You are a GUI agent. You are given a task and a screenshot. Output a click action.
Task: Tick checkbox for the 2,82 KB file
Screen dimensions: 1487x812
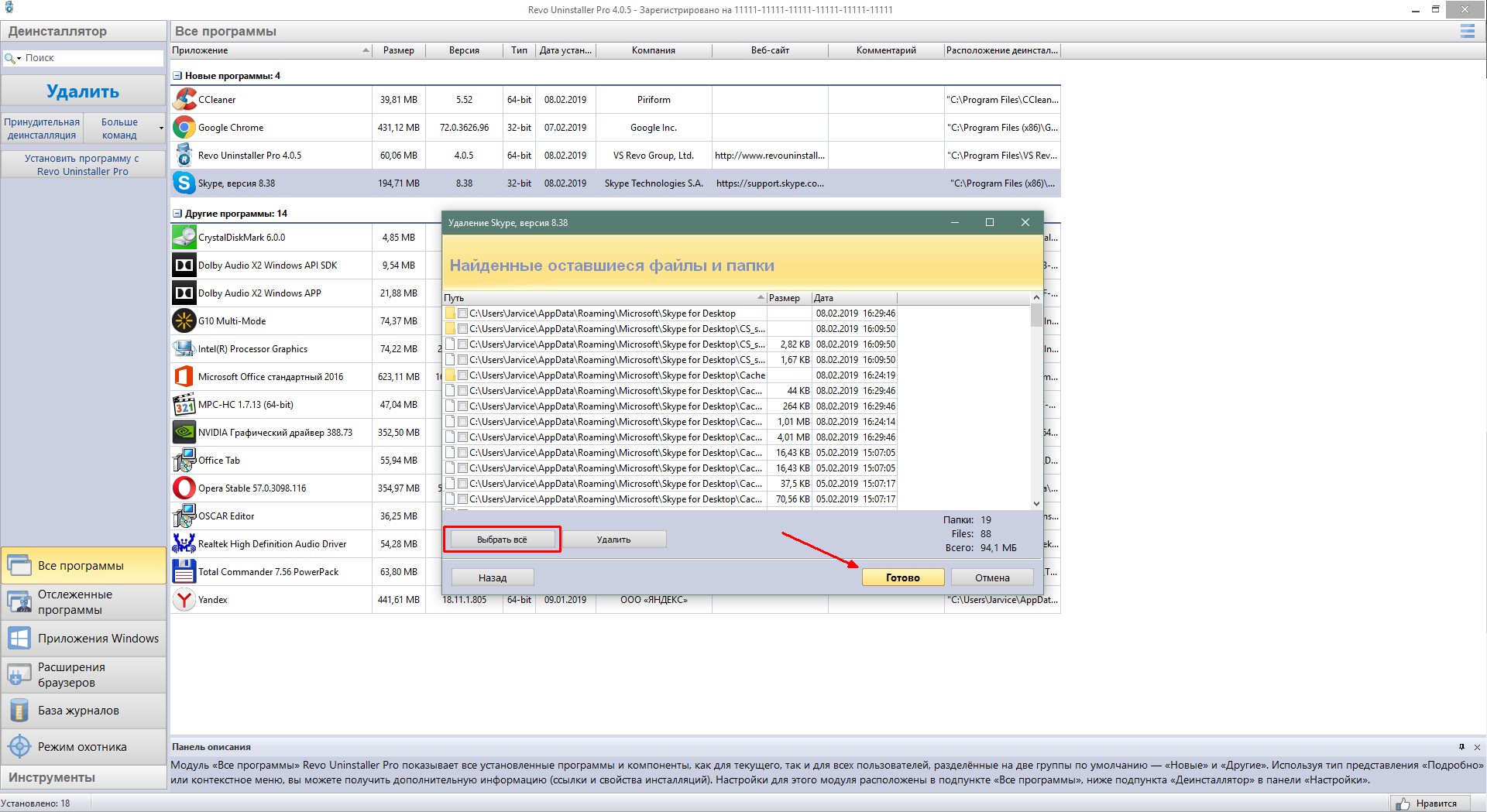pyautogui.click(x=462, y=344)
